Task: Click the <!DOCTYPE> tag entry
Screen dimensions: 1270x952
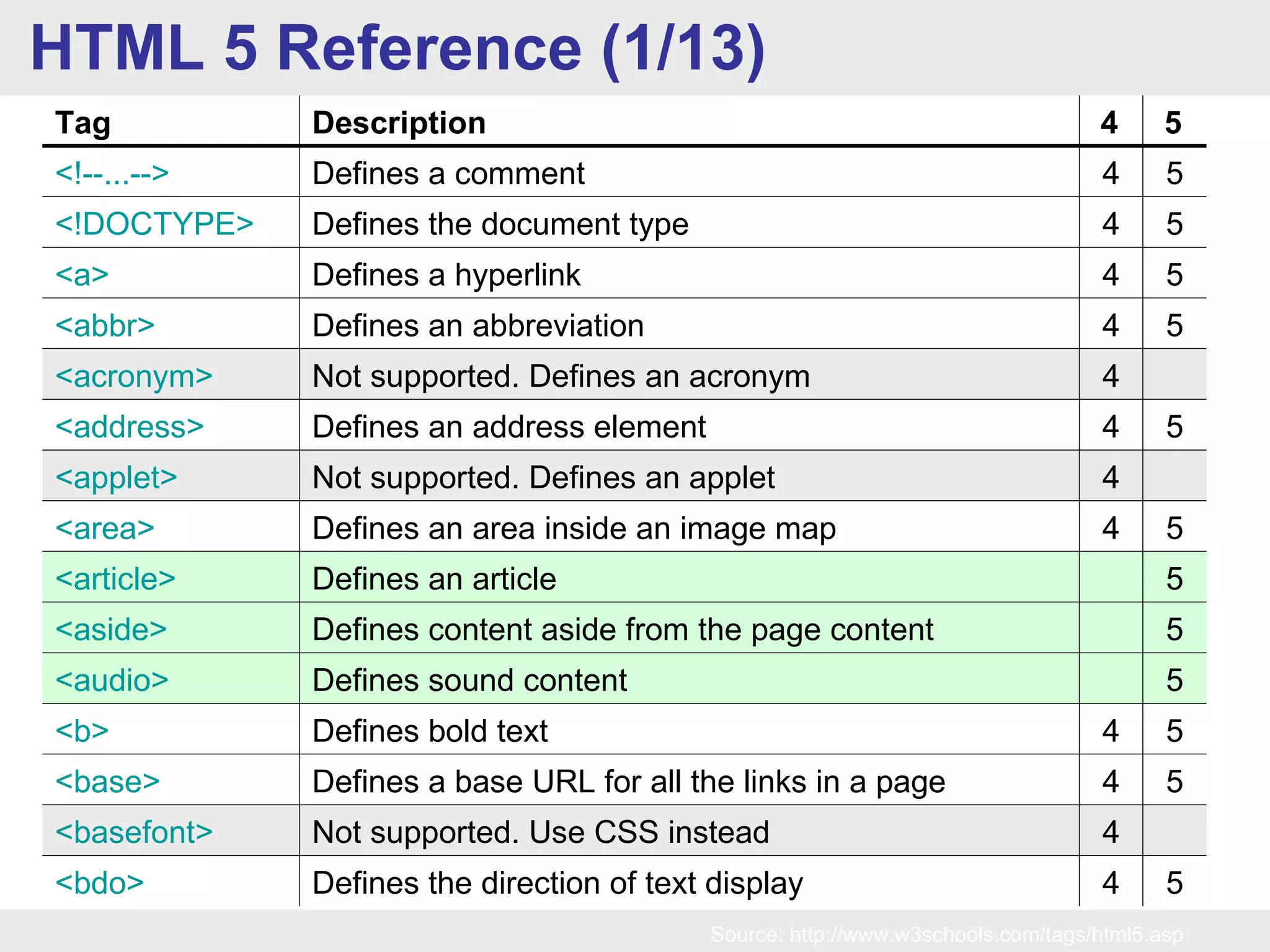Action: click(x=154, y=224)
